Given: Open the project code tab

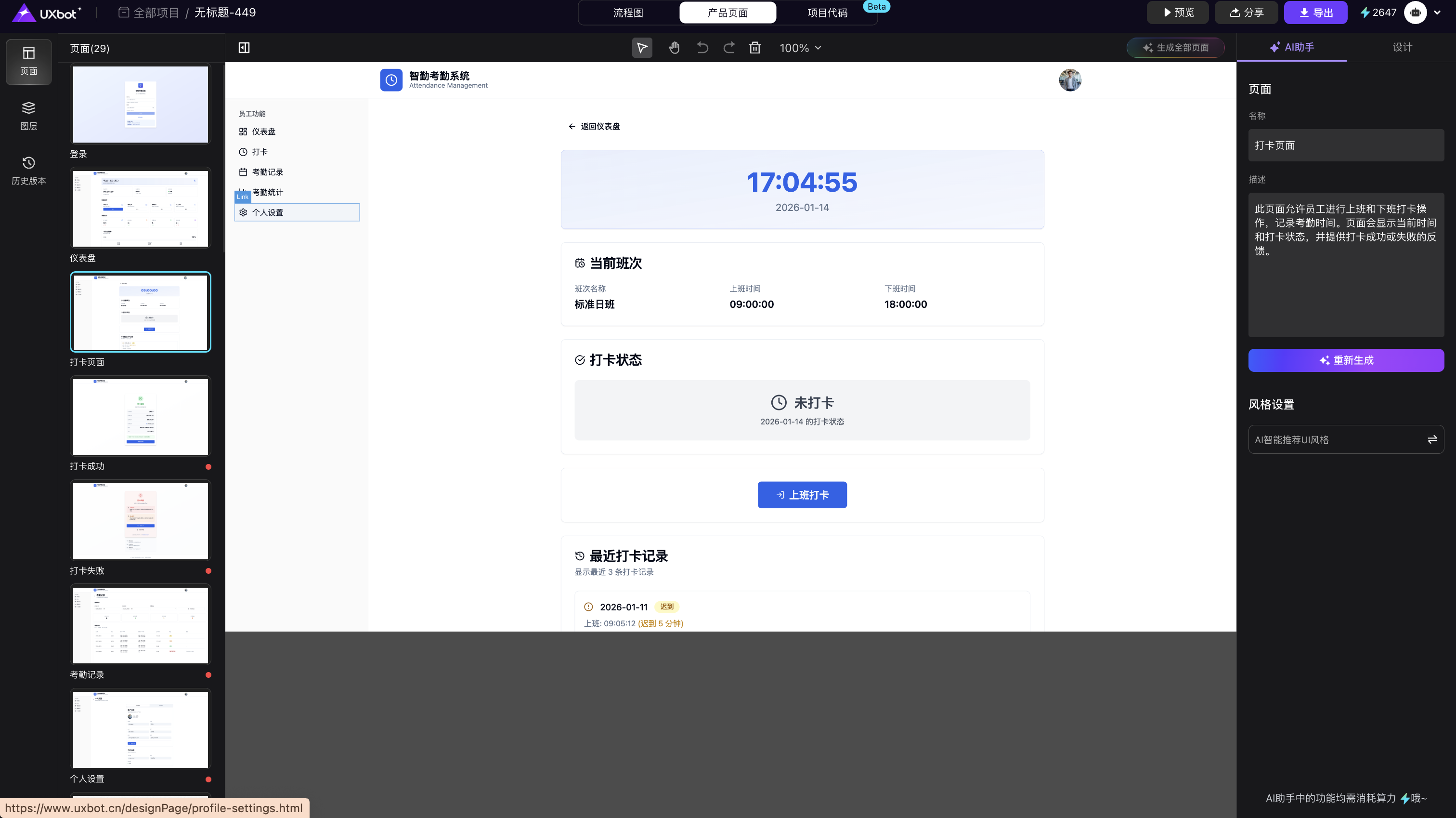Looking at the screenshot, I should [827, 13].
